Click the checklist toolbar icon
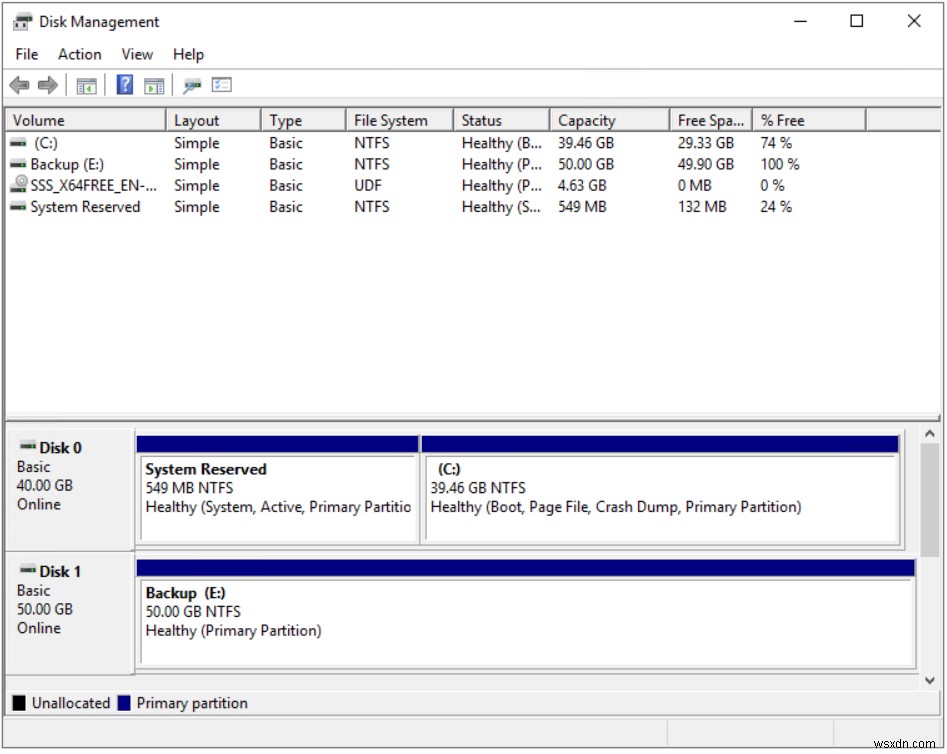Screen dimensions: 947x754 pos(222,85)
